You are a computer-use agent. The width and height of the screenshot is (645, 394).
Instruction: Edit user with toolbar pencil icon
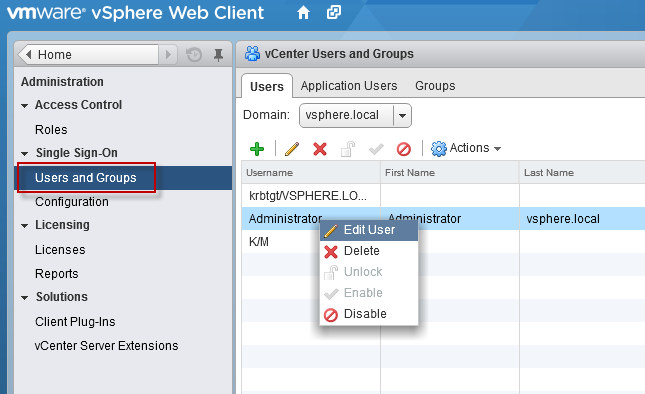point(292,149)
